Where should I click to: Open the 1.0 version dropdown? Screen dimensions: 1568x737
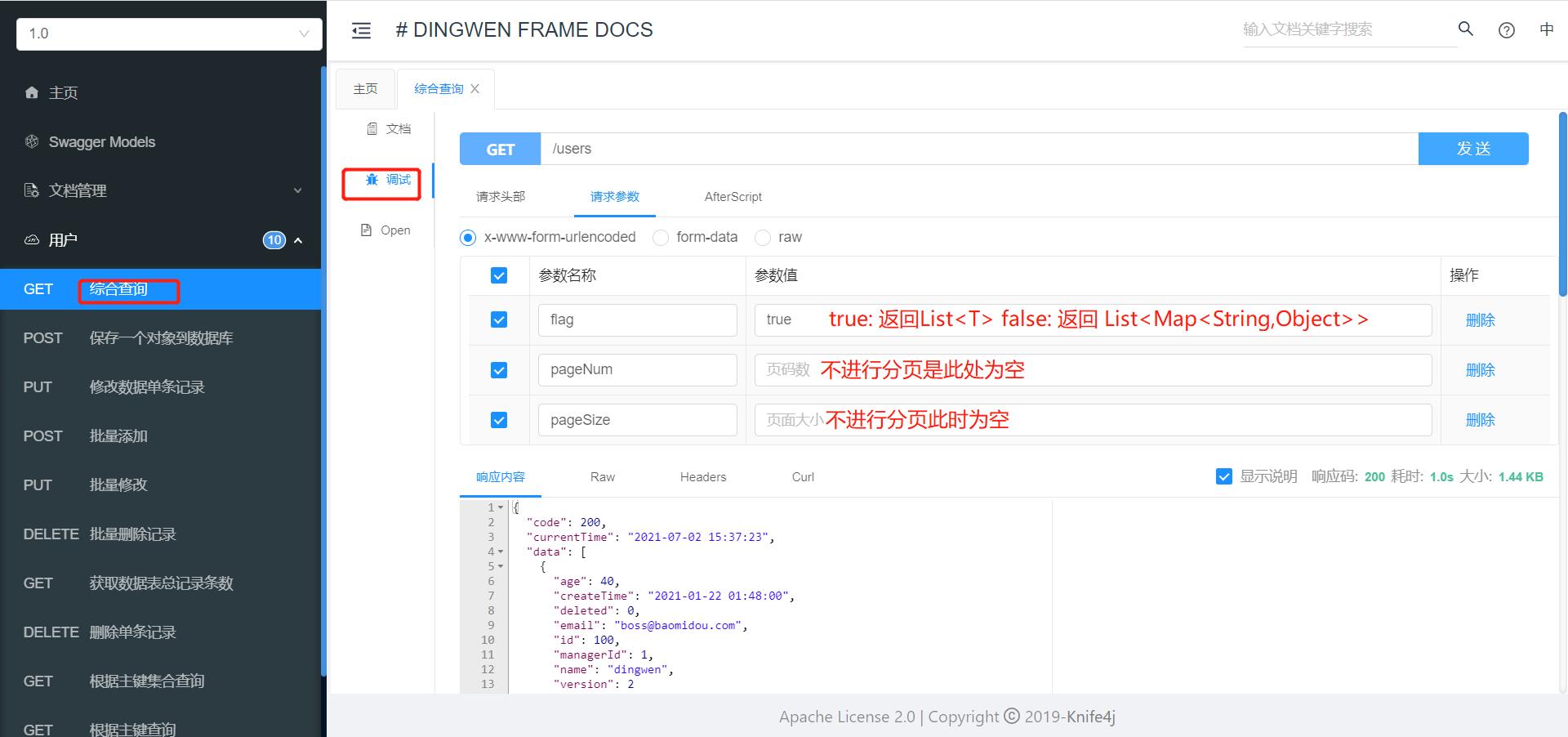tap(169, 33)
